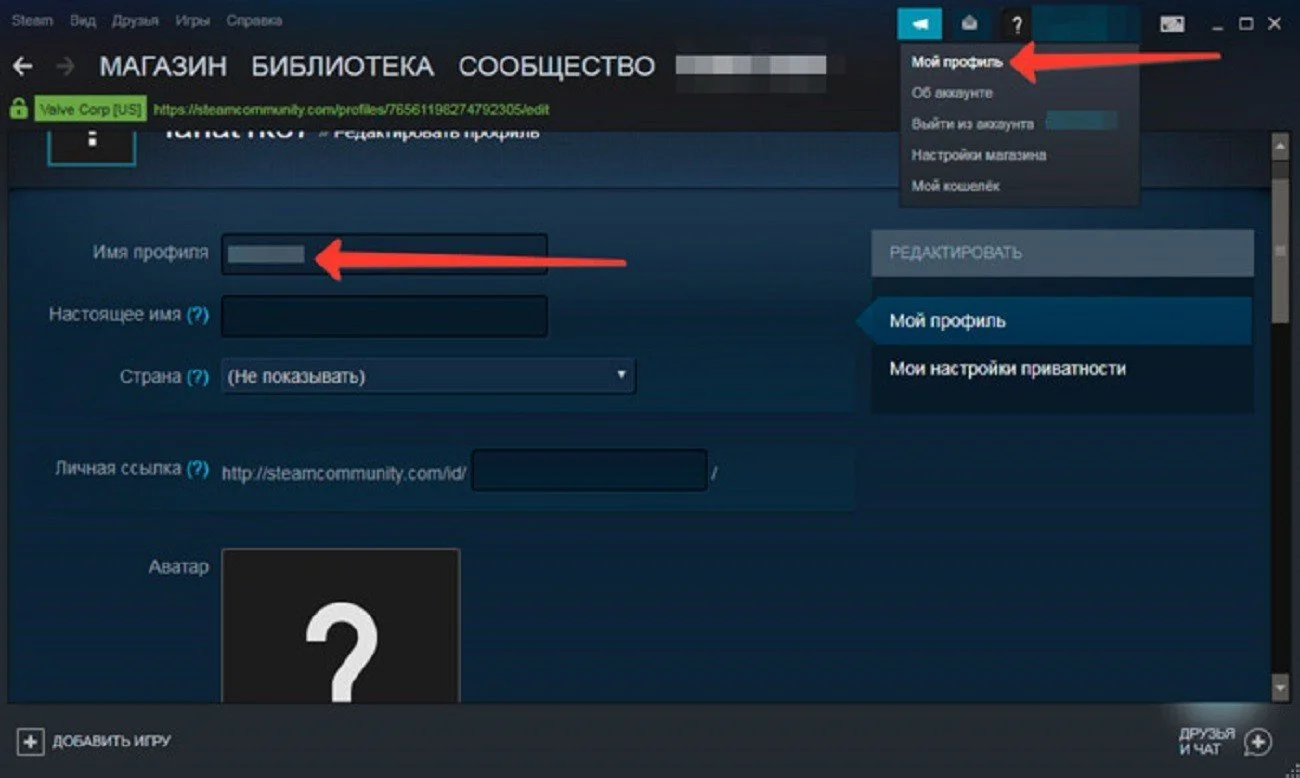Click the ДОБАВИТЬ ИГРУ label
1300x778 pixels.
tap(111, 742)
